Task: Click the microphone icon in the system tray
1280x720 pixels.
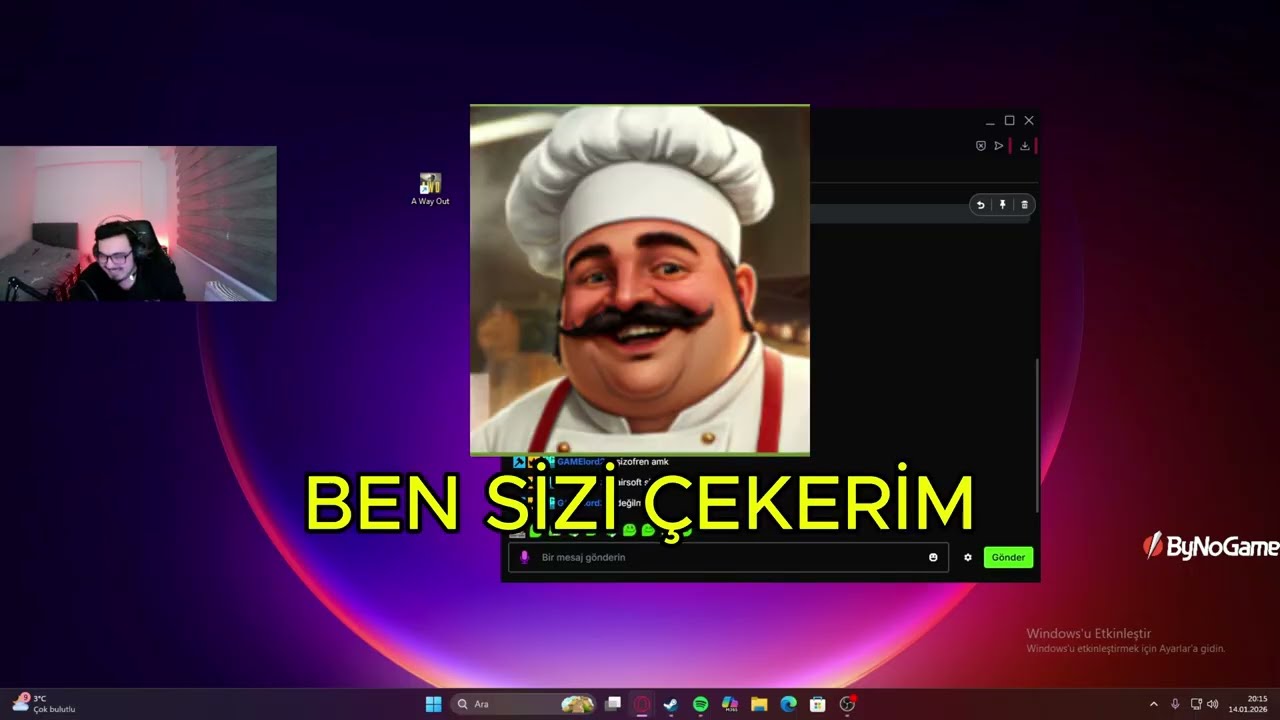Action: pos(1175,704)
